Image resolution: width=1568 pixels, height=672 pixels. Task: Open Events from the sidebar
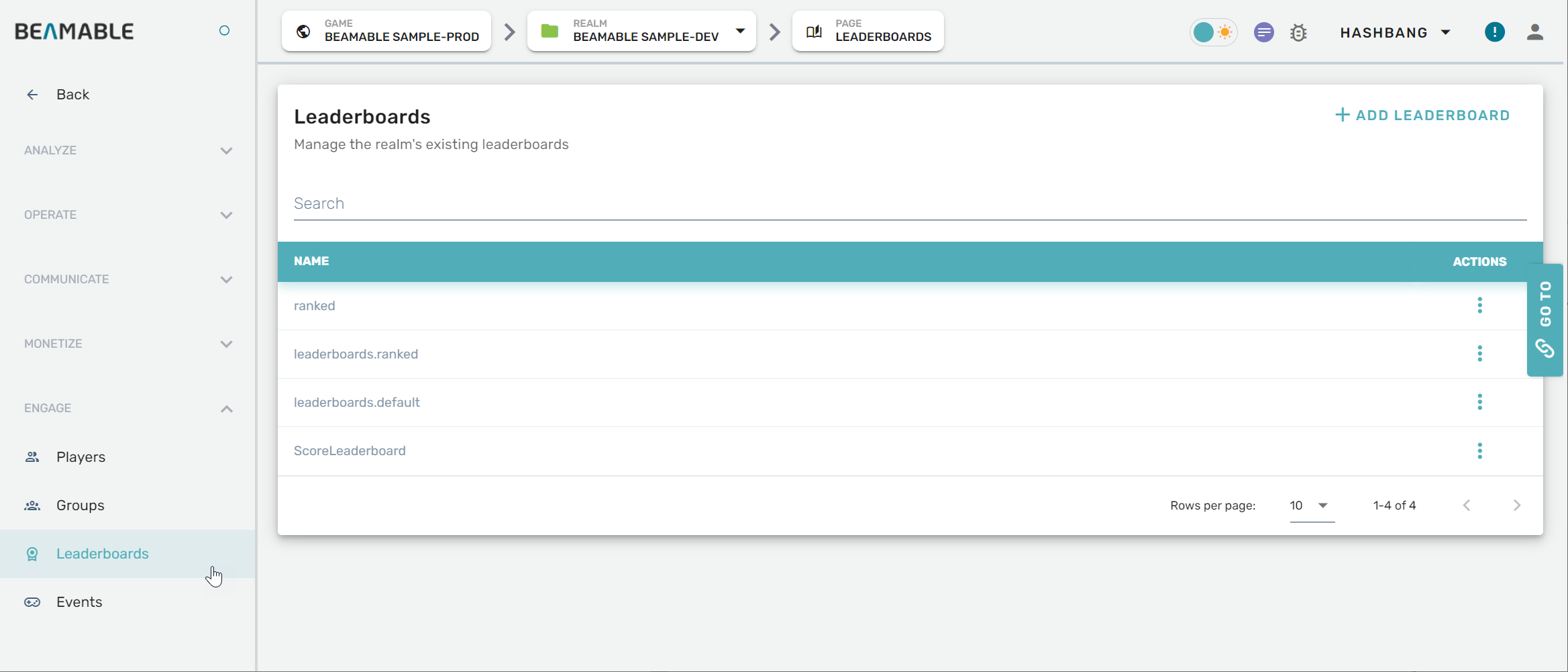pyautogui.click(x=79, y=602)
